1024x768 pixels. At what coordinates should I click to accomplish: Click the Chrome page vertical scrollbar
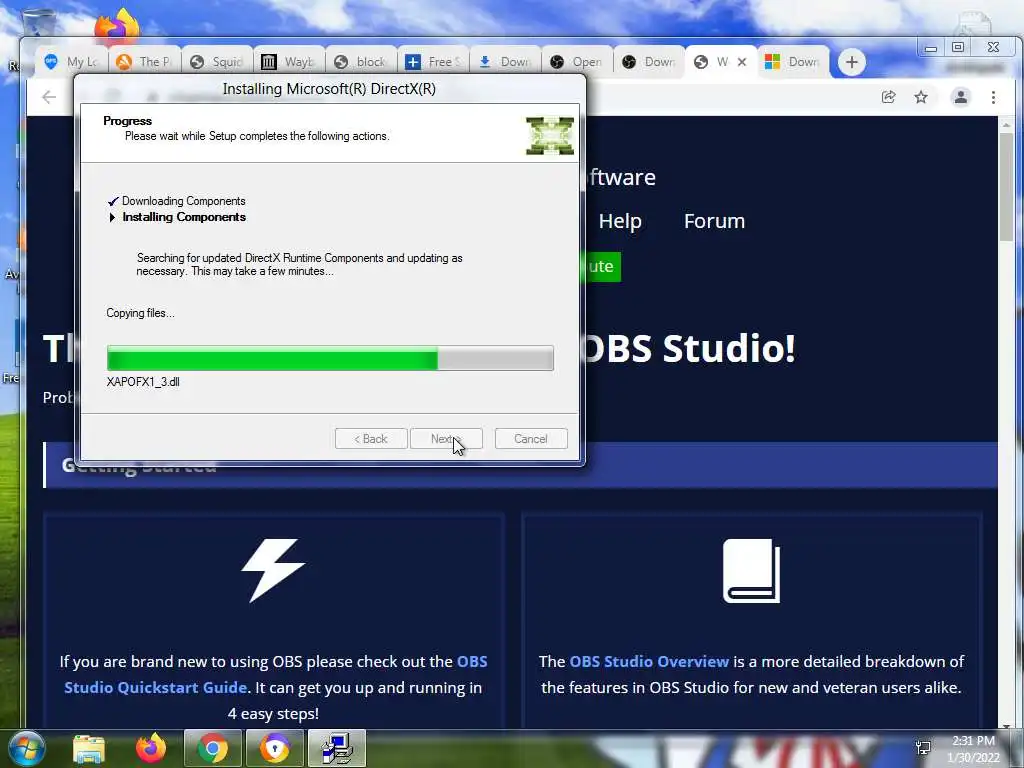(x=1006, y=189)
